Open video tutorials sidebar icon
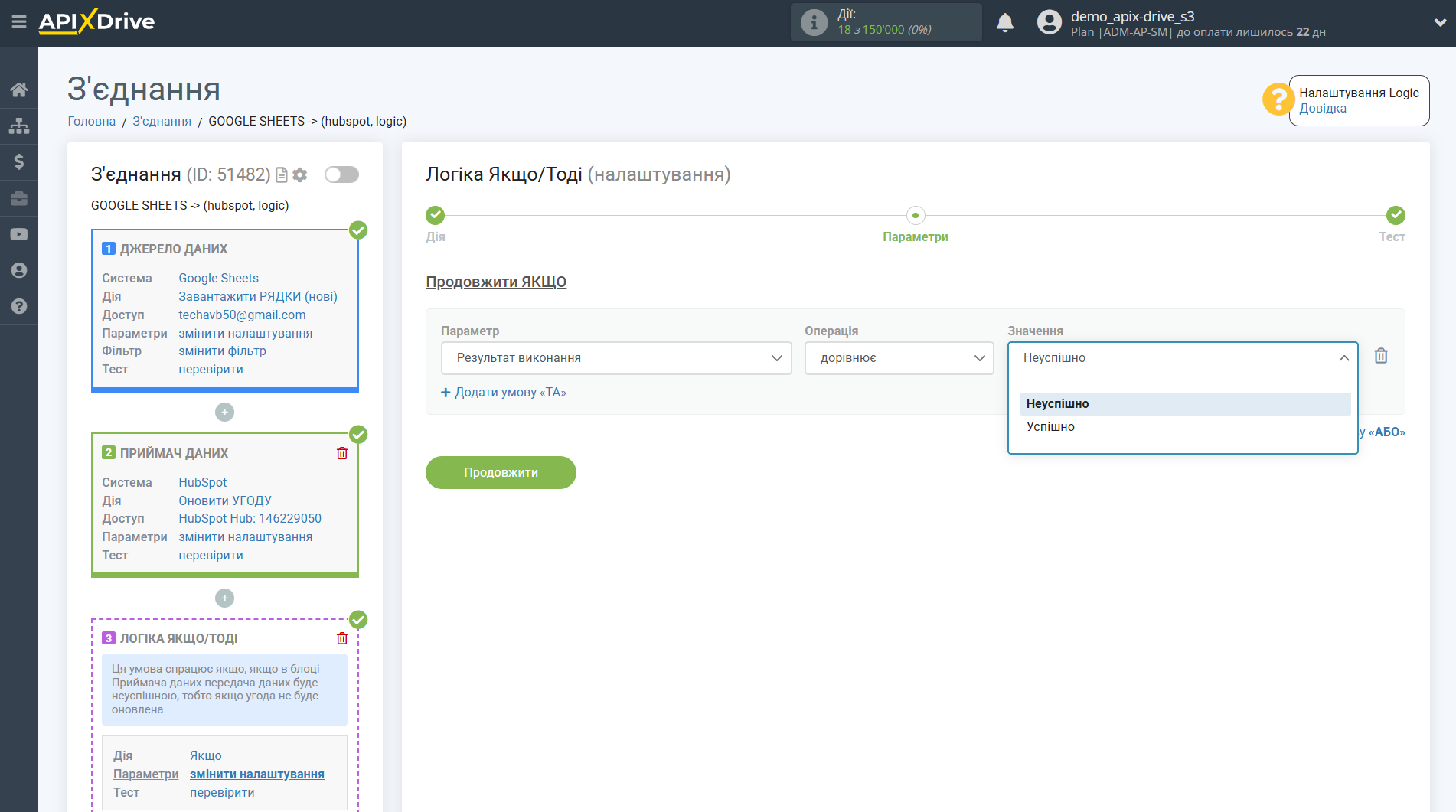Image resolution: width=1456 pixels, height=812 pixels. [x=19, y=234]
